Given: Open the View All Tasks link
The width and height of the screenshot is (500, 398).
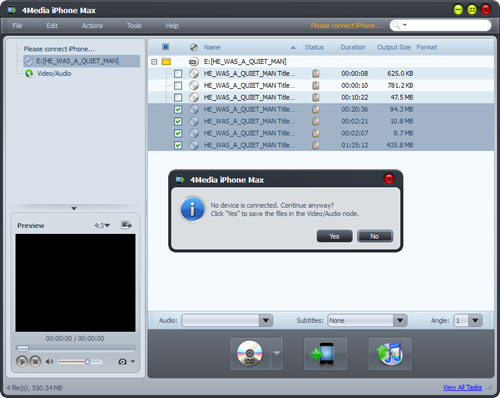Looking at the screenshot, I should coord(462,387).
